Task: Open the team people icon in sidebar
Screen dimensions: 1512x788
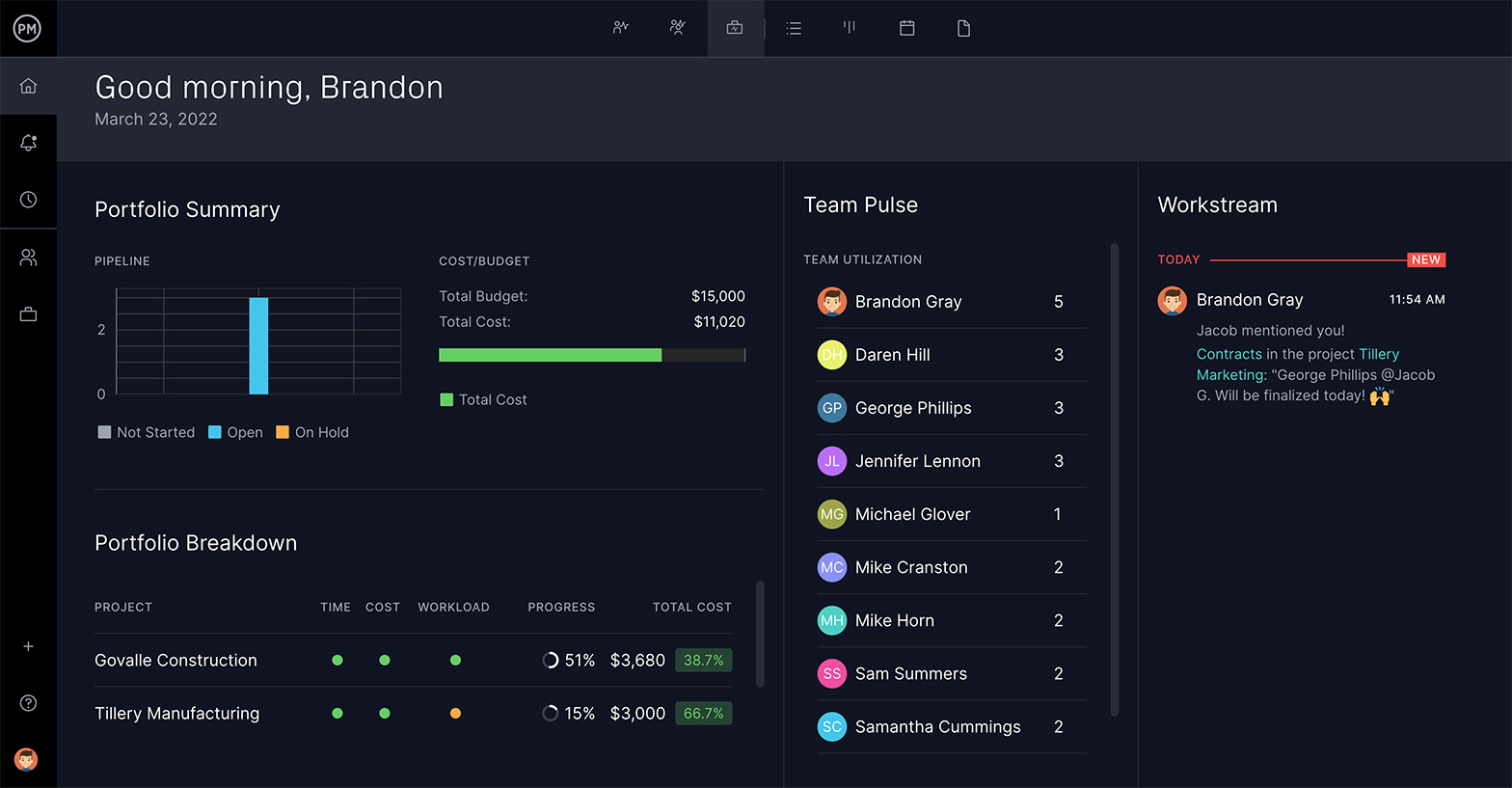Action: point(28,258)
